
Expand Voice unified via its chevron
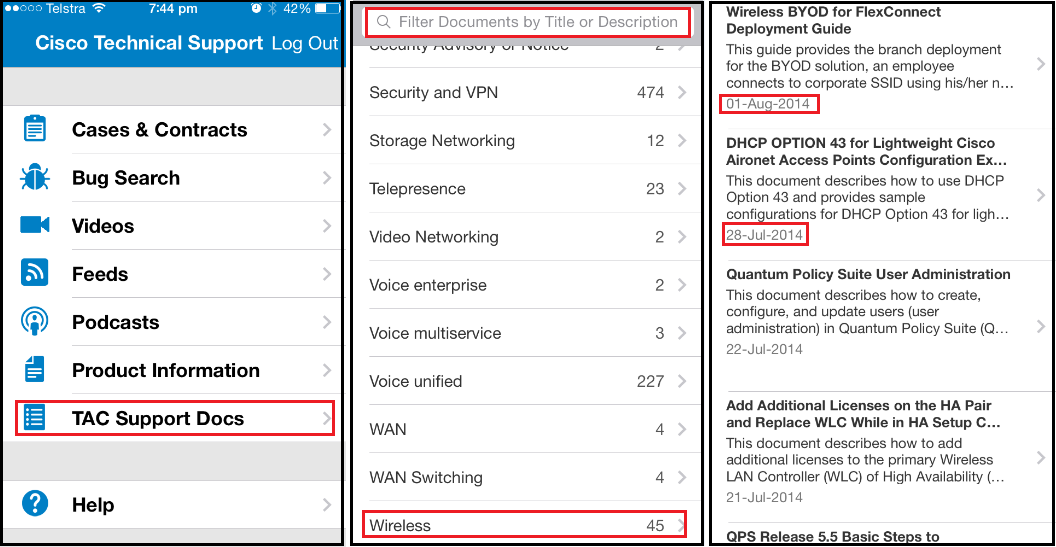[x=682, y=381]
